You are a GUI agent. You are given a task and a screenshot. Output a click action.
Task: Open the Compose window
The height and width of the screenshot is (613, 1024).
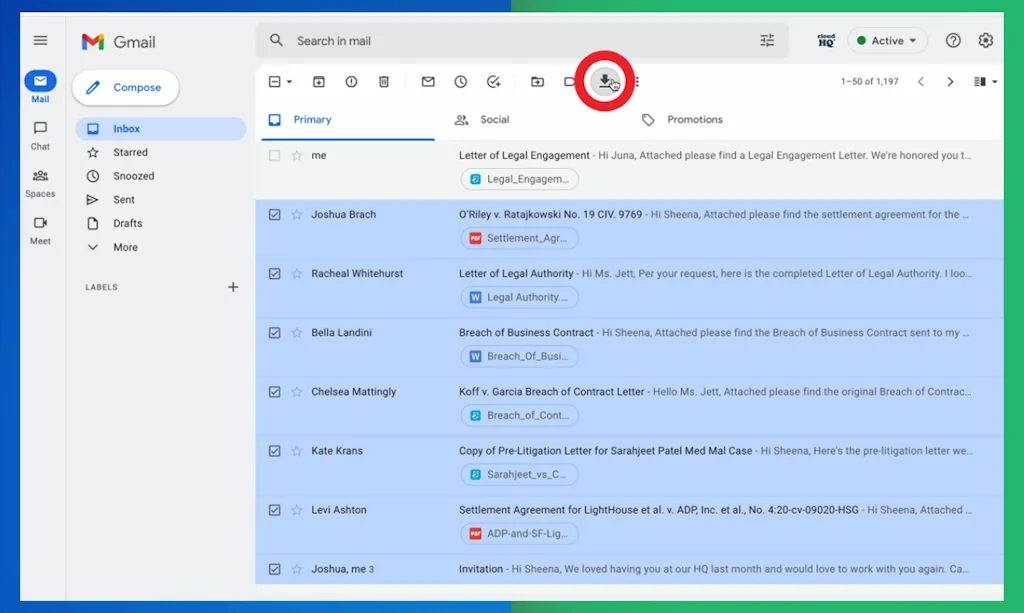click(125, 88)
